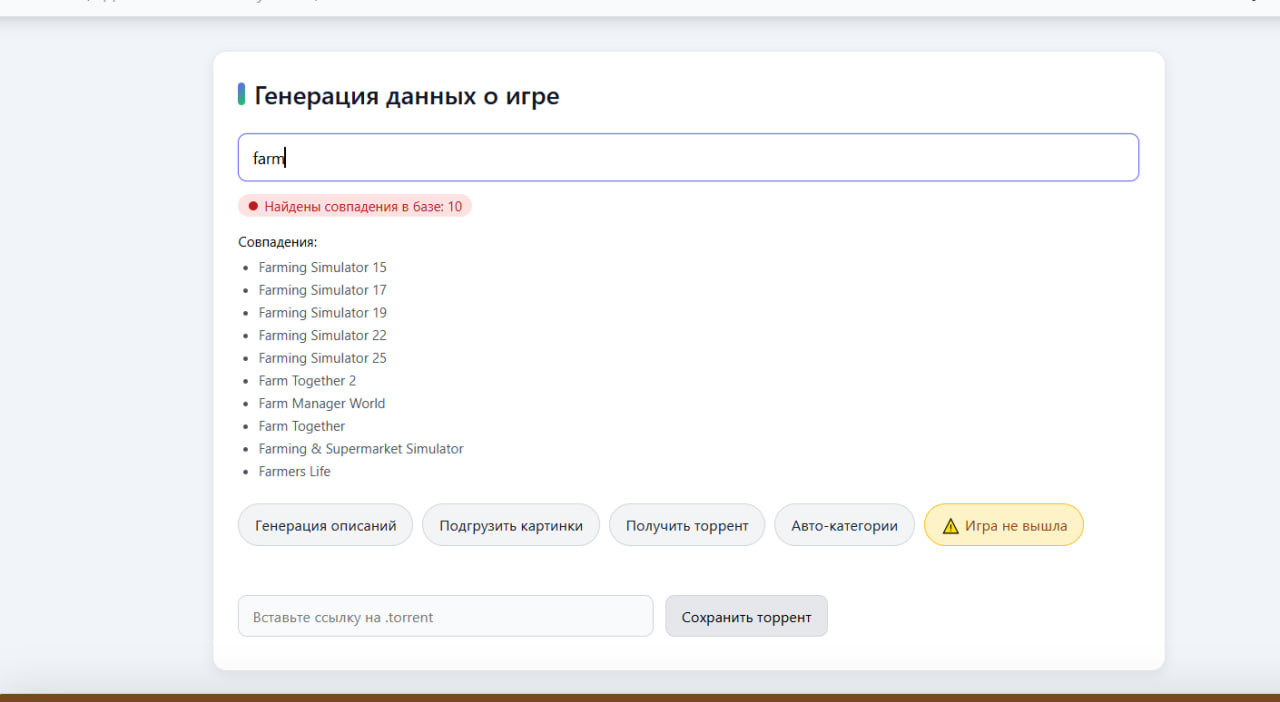Select "Farming Simulator 17" in the matches list
1280x702 pixels.
point(322,290)
